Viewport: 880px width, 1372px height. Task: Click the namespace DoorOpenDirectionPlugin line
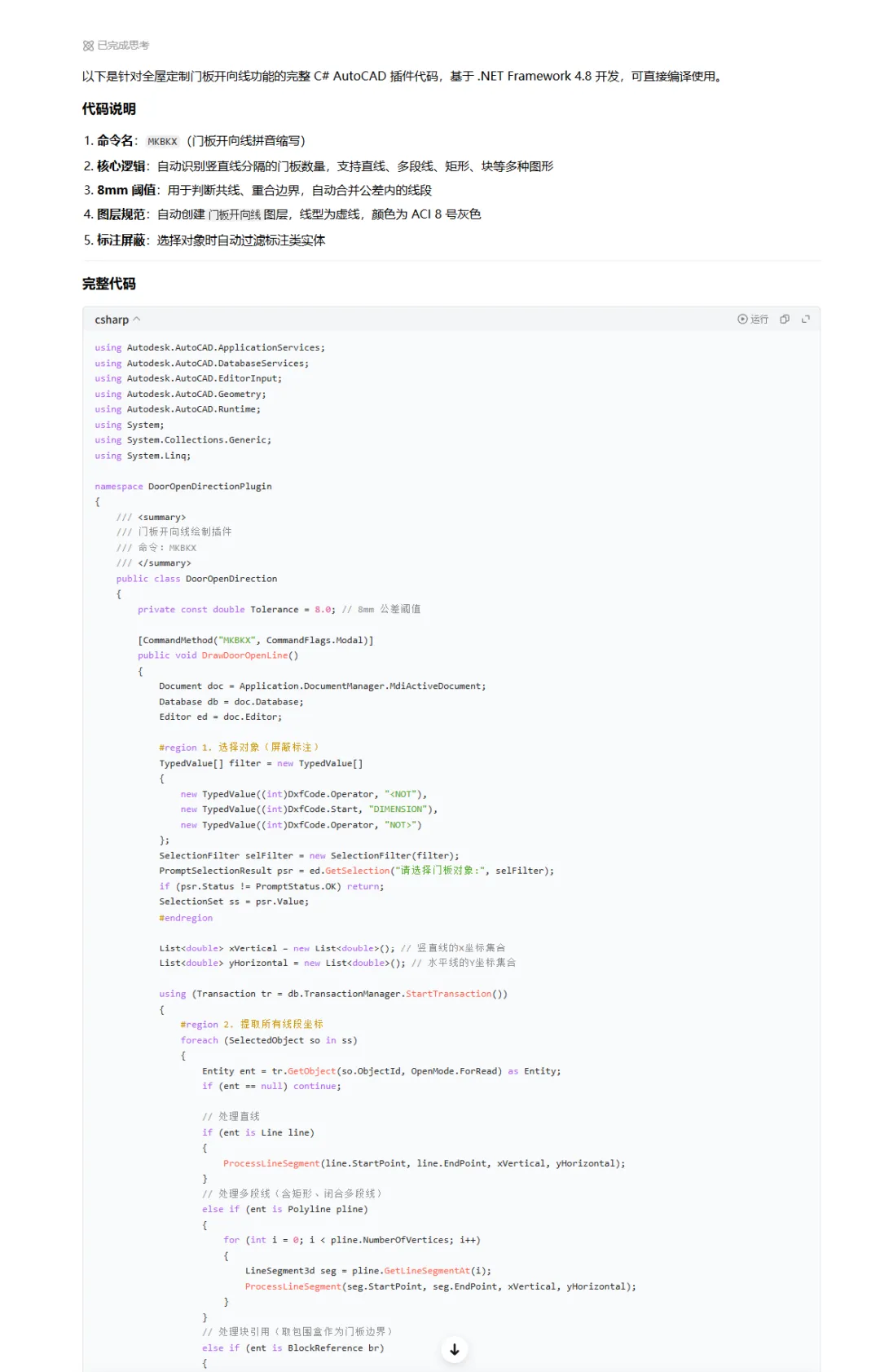(x=183, y=487)
